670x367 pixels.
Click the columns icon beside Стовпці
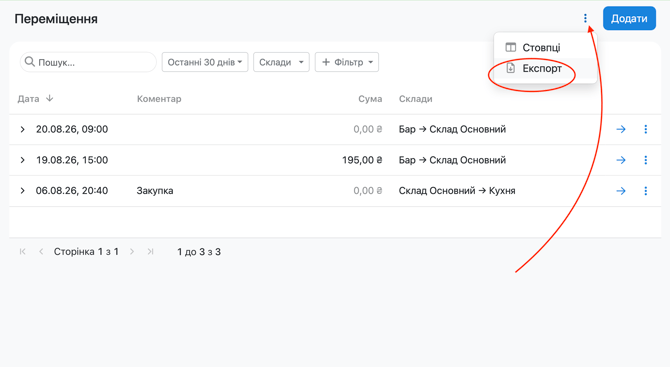point(511,47)
